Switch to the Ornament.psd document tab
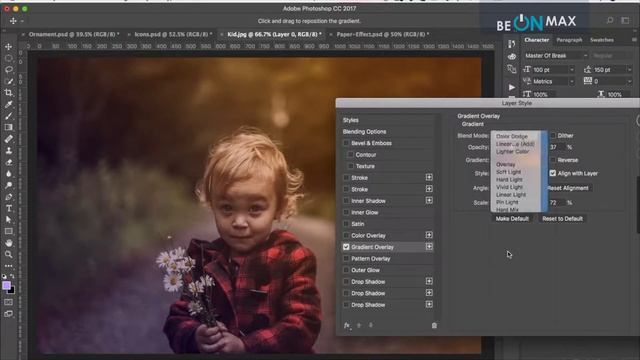 [x=74, y=34]
